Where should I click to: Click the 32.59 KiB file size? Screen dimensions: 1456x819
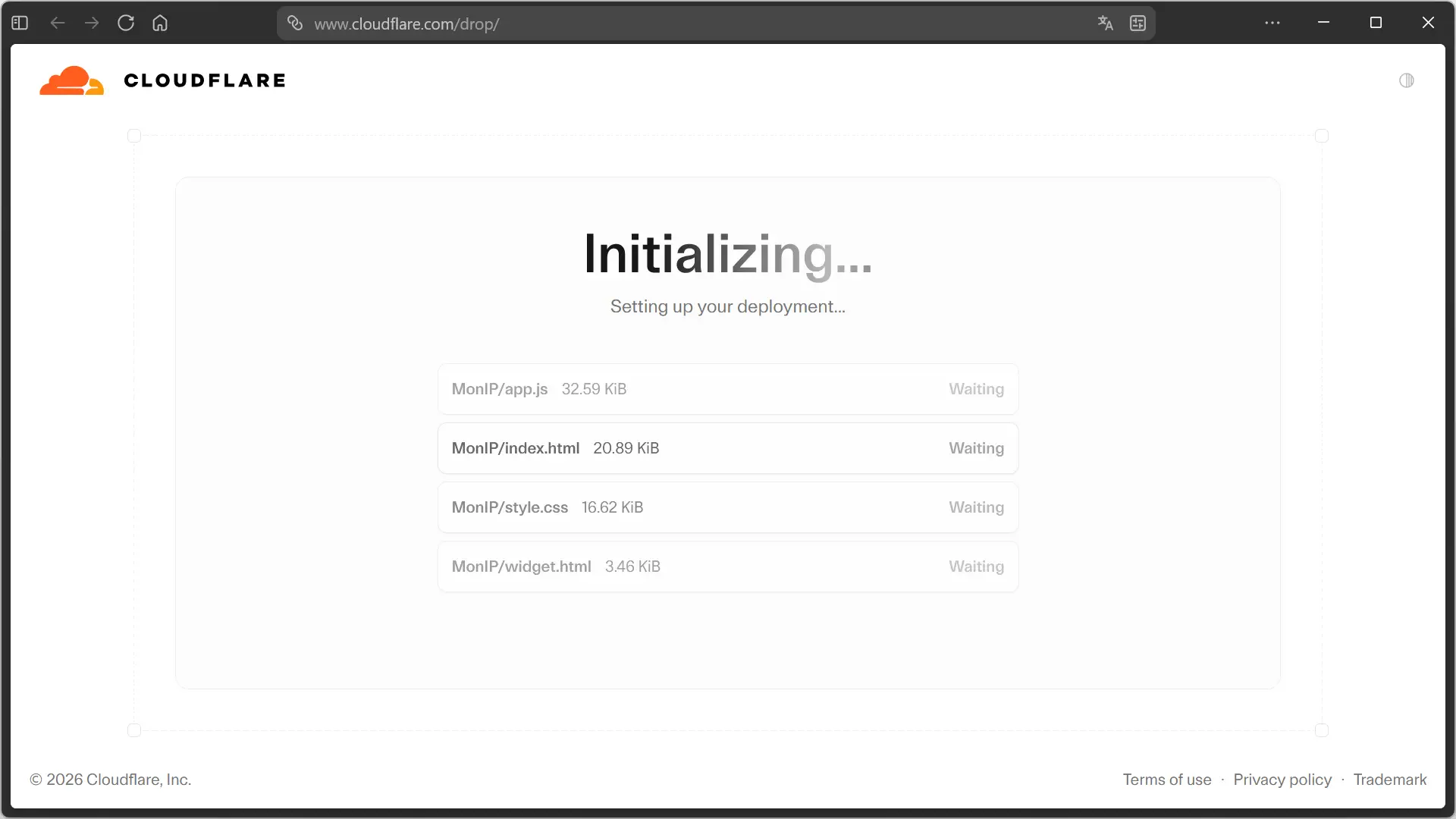pos(594,389)
